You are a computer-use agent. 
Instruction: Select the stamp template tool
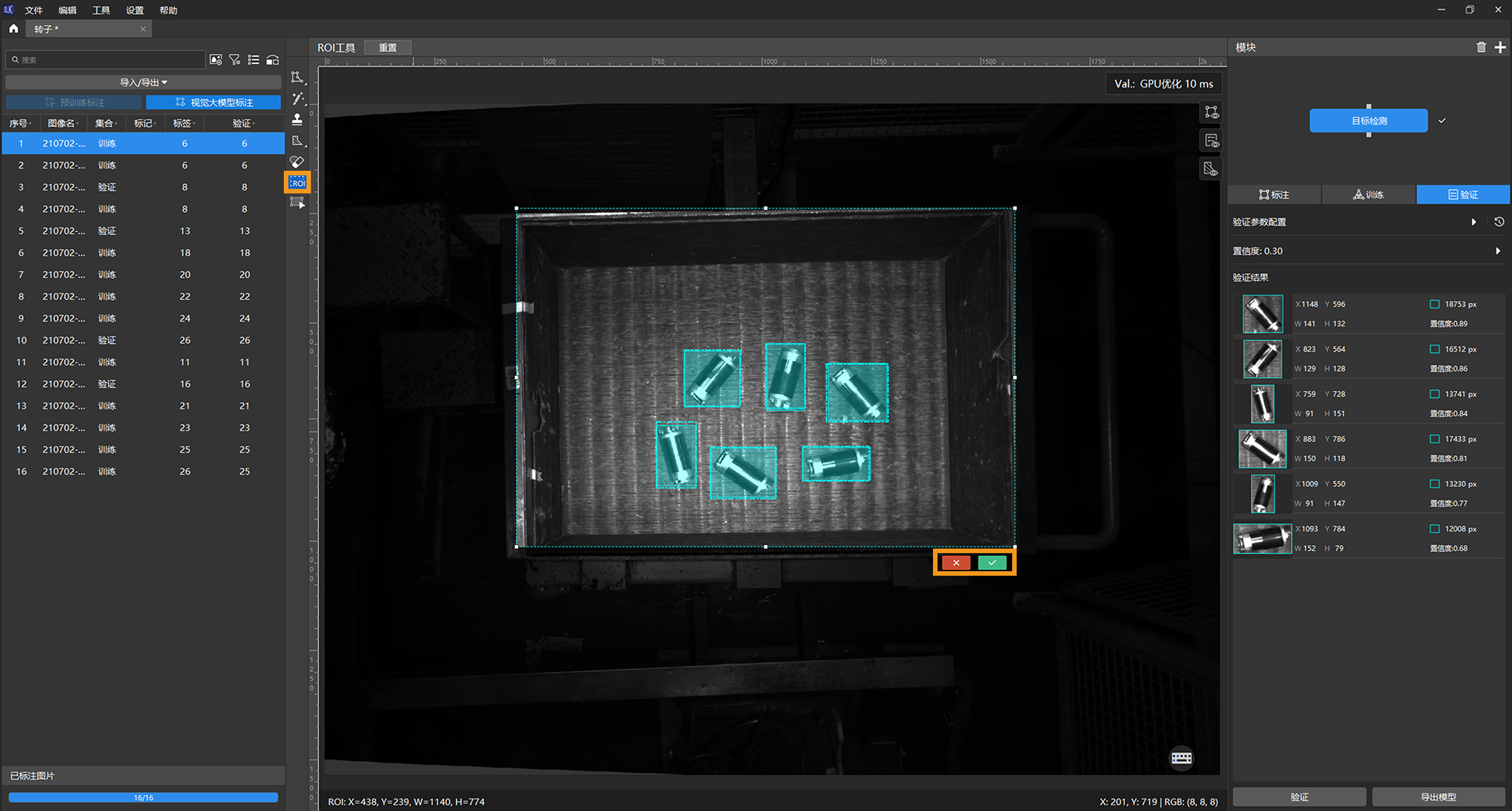coord(297,119)
